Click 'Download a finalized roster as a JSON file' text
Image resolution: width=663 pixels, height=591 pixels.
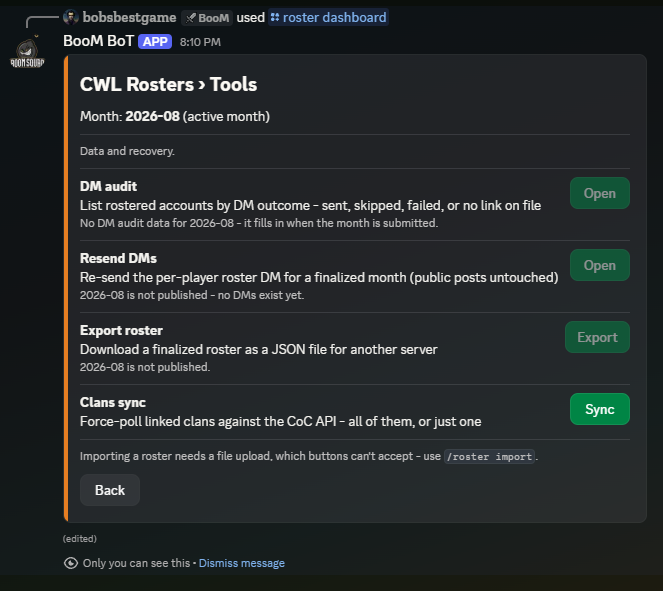tap(258, 349)
